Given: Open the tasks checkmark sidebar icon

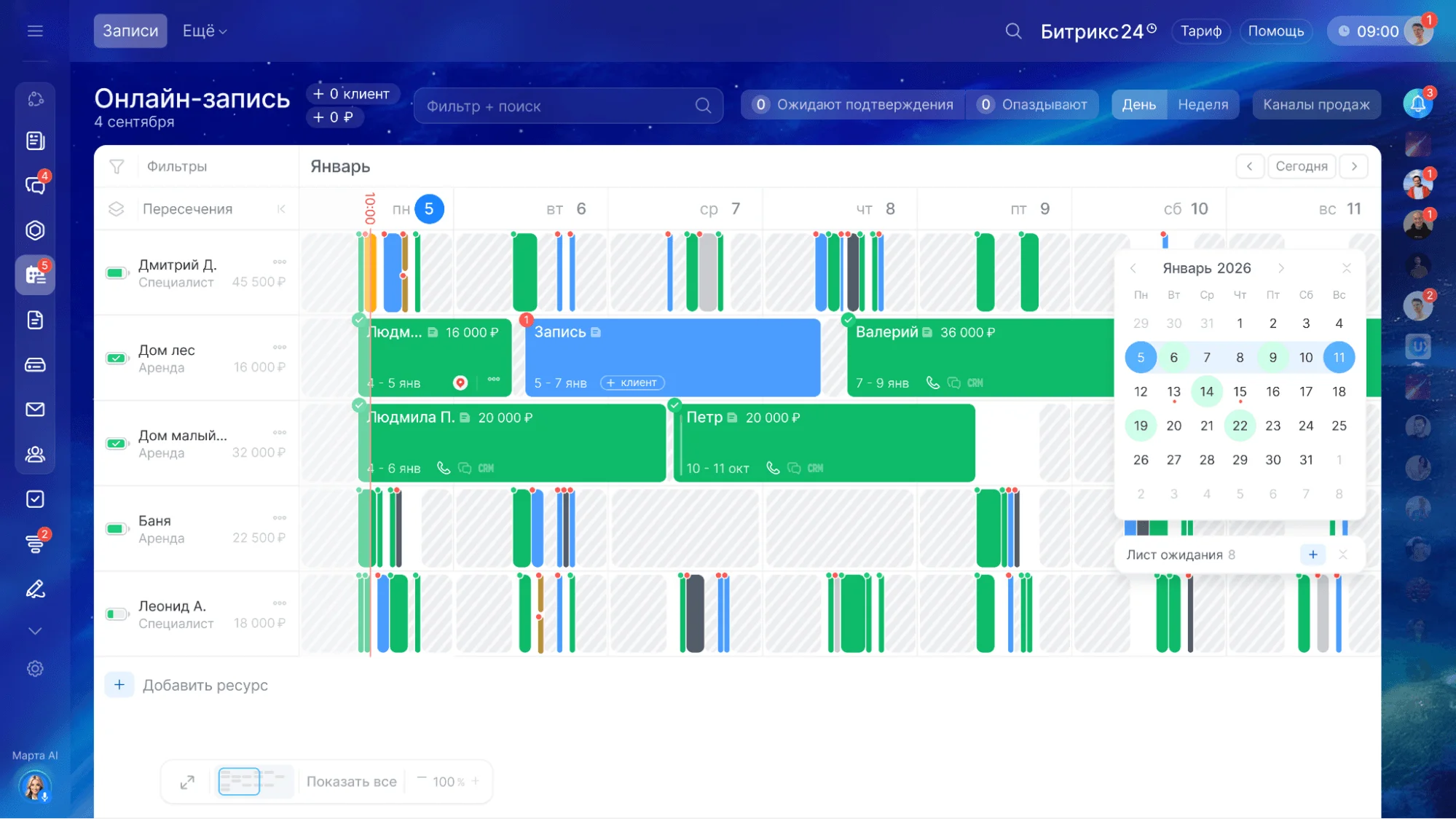Looking at the screenshot, I should coord(35,499).
